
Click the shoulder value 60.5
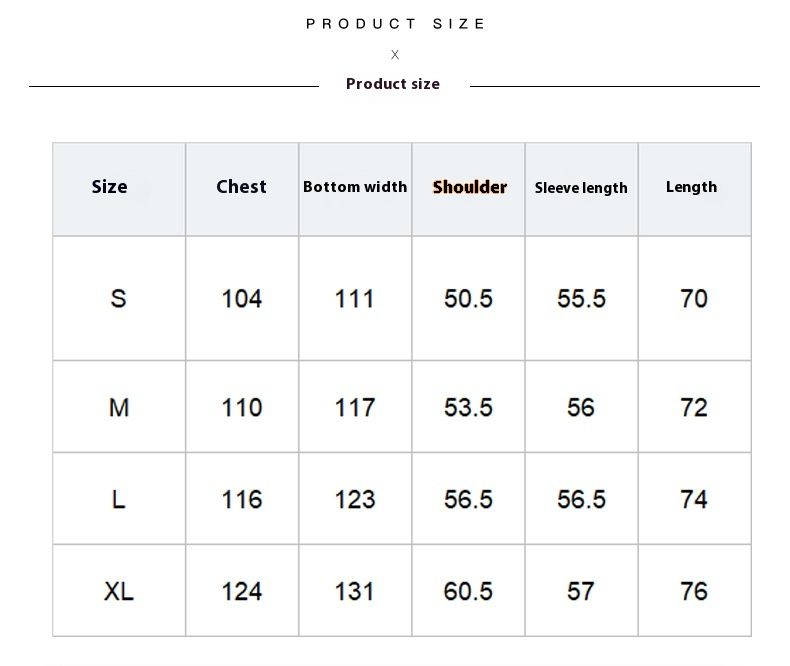[468, 591]
